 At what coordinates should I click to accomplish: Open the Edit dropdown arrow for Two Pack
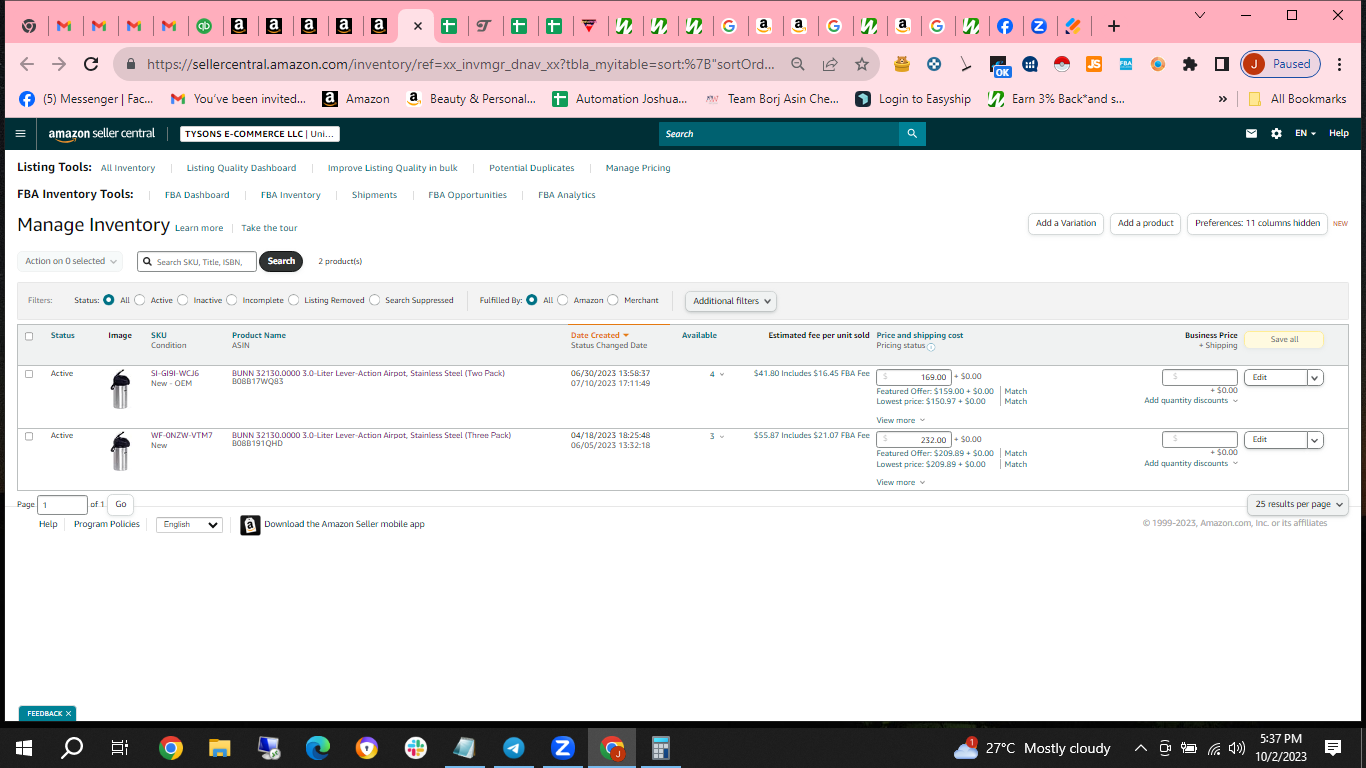[1315, 378]
